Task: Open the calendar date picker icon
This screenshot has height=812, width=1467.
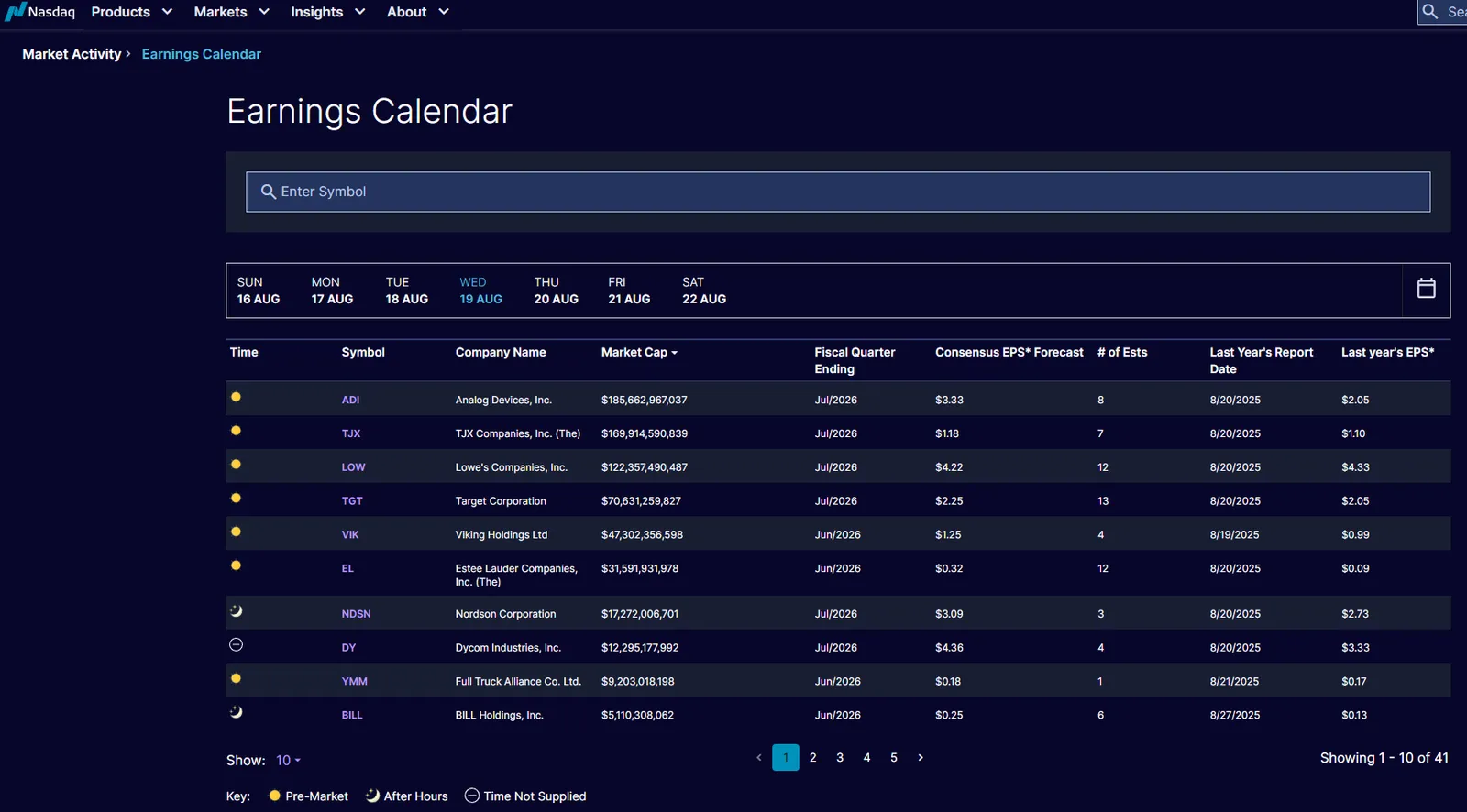Action: 1426,289
